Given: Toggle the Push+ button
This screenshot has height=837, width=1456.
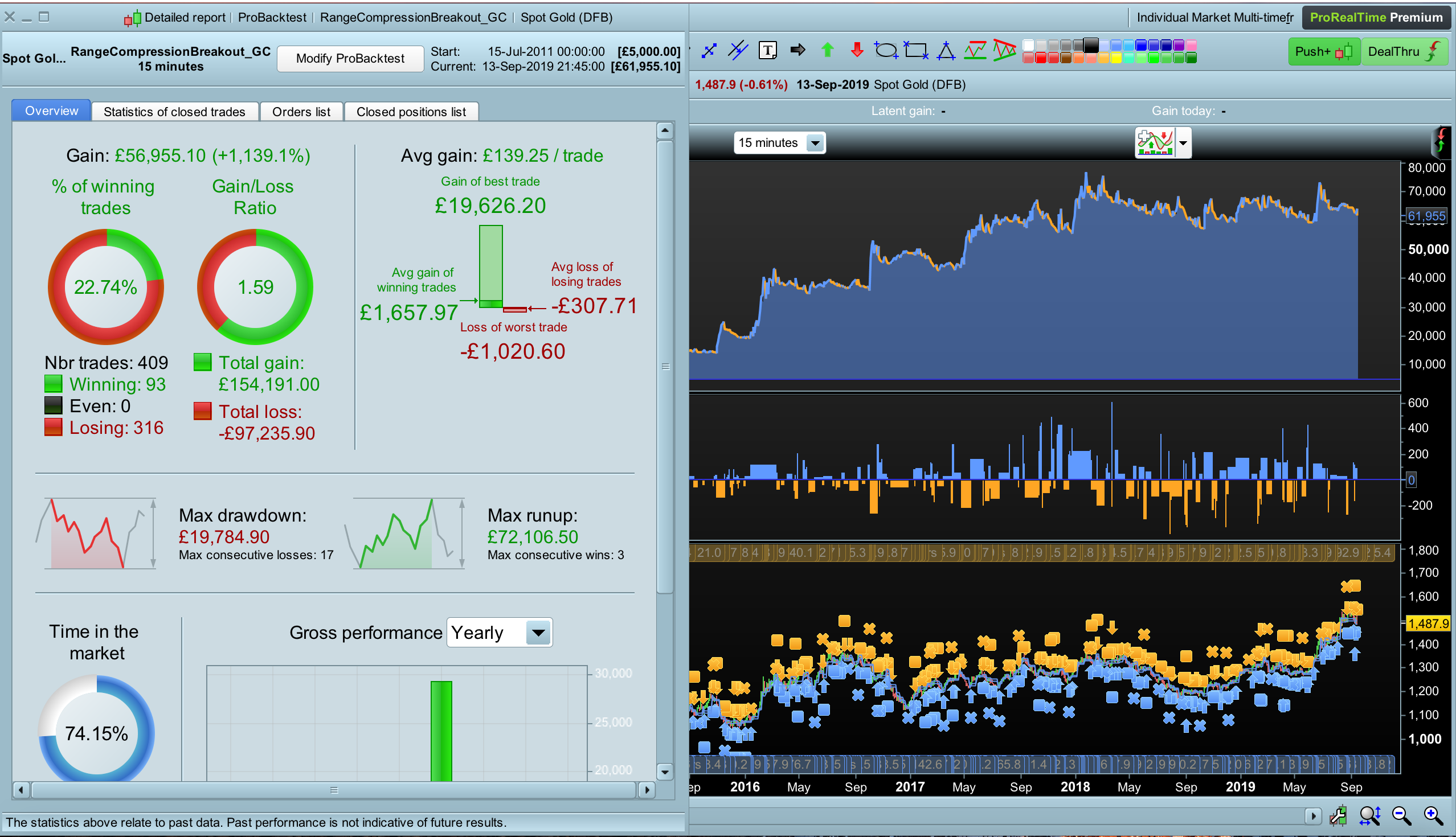Looking at the screenshot, I should 1323,52.
